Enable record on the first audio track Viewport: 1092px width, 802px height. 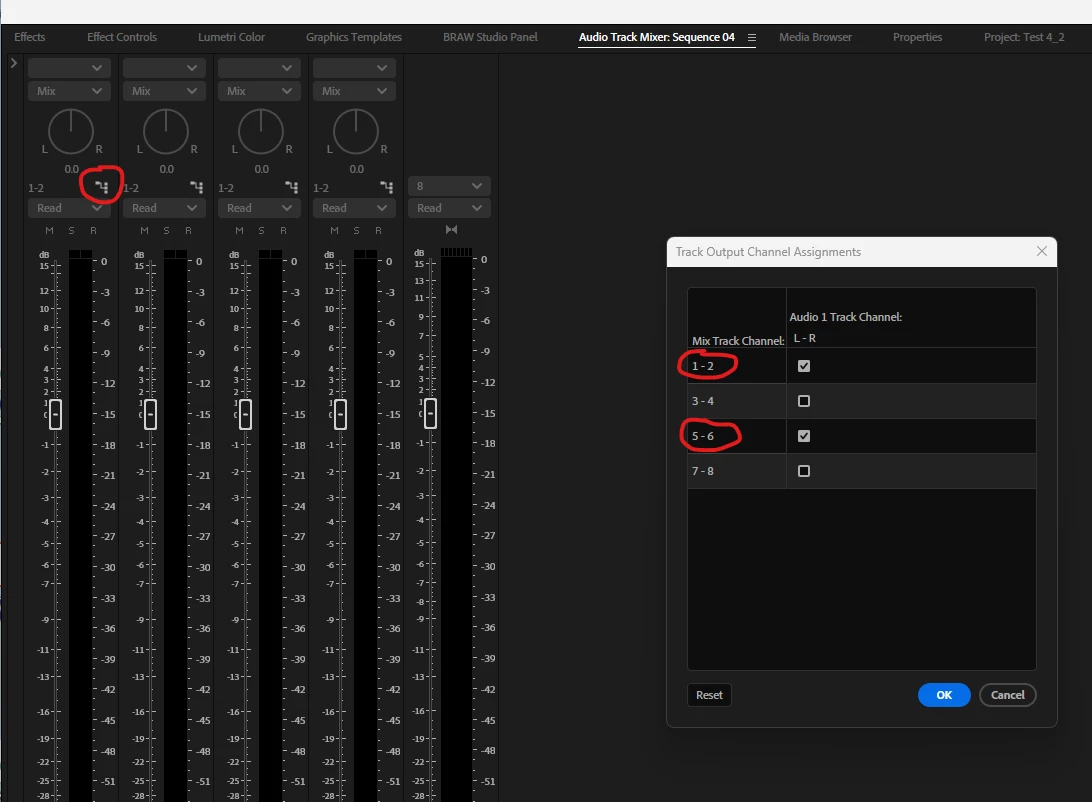93,230
